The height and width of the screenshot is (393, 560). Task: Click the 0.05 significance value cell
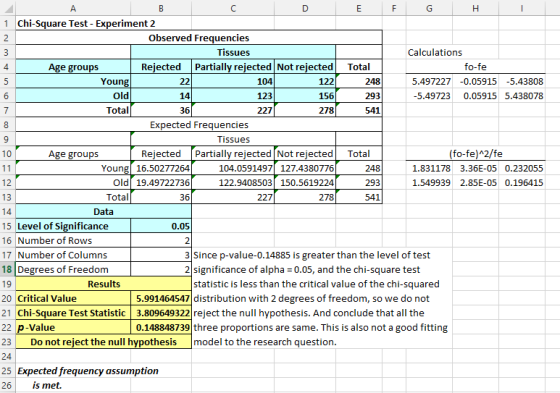[161, 226]
